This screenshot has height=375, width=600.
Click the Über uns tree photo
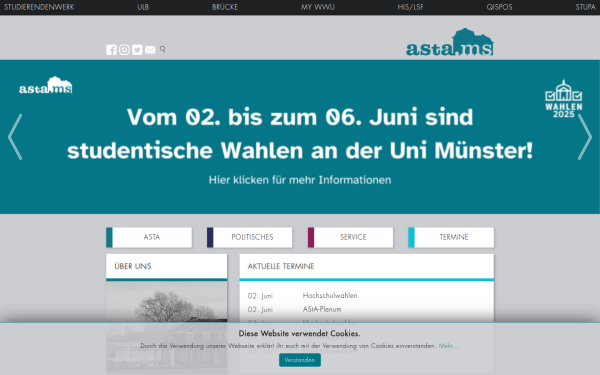pos(166,326)
